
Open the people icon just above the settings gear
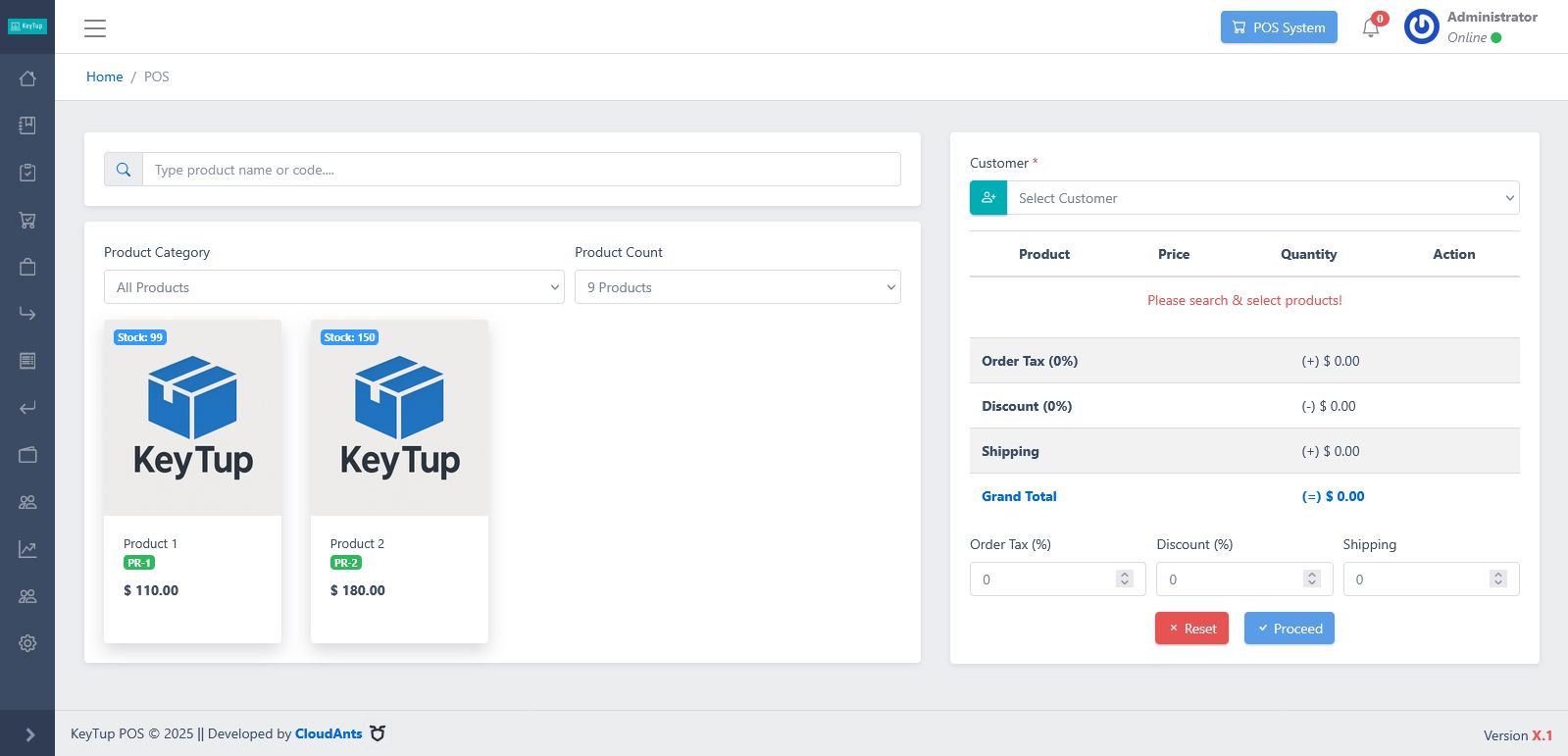click(x=27, y=596)
